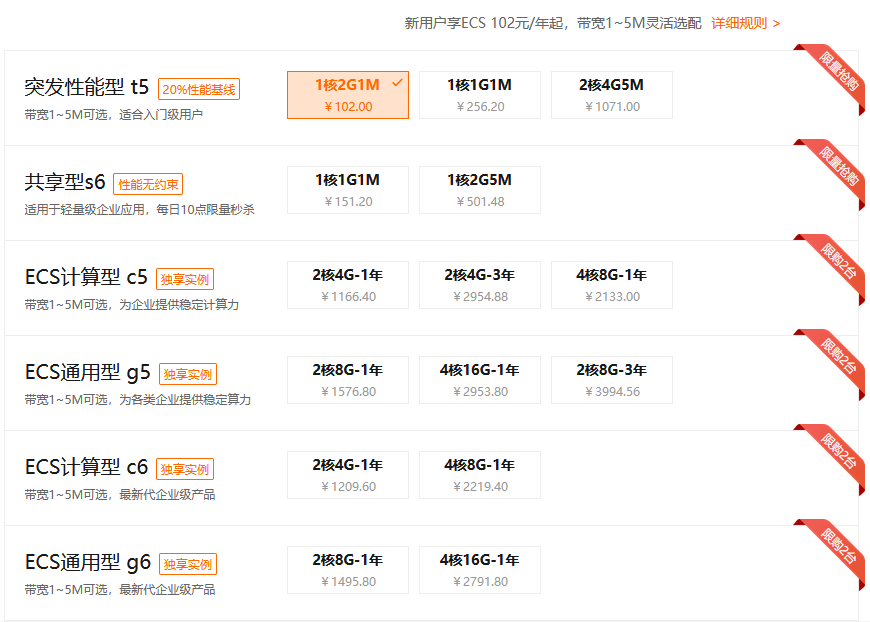Pick c6 4核8G-1年 ¥2219.40 plan

click(x=479, y=475)
